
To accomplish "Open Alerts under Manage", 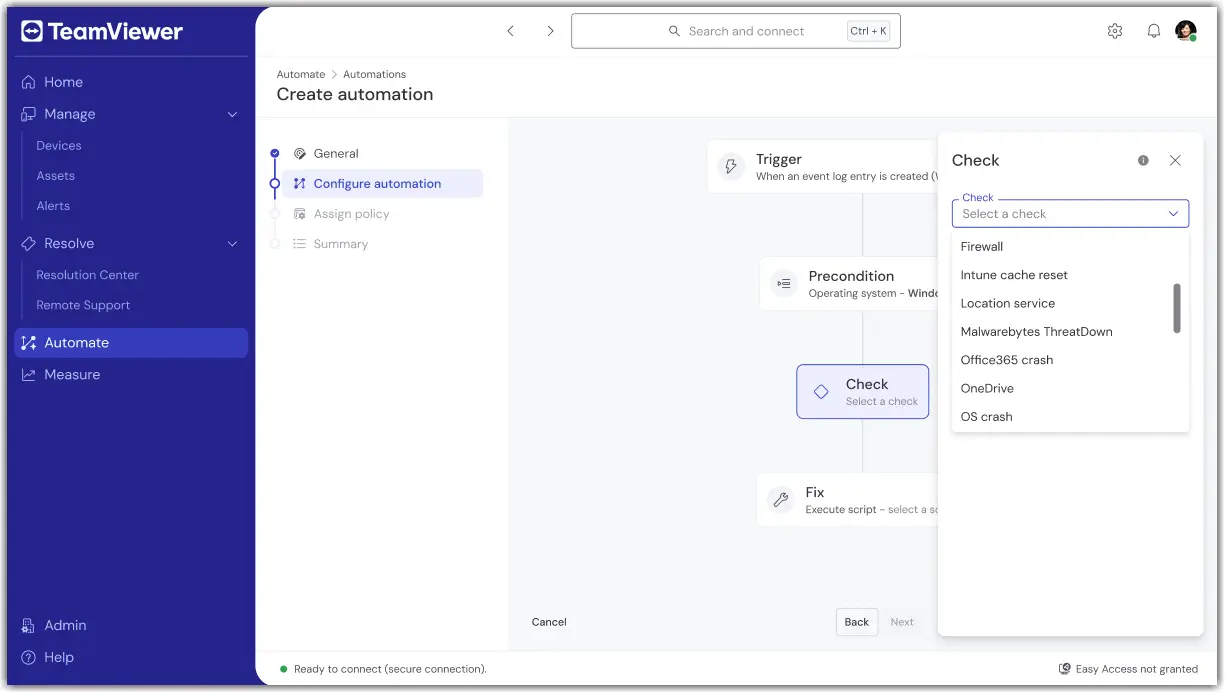I will tap(53, 206).
